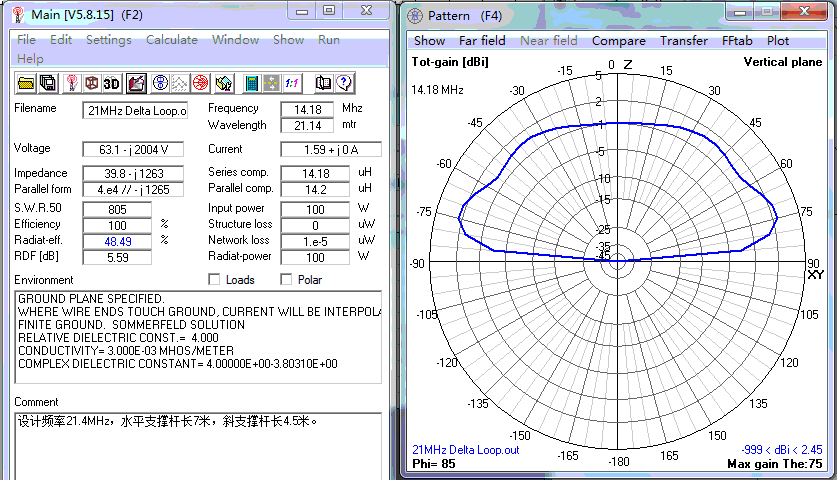Open the Transfer menu
This screenshot has height=480, width=837.
click(x=684, y=41)
